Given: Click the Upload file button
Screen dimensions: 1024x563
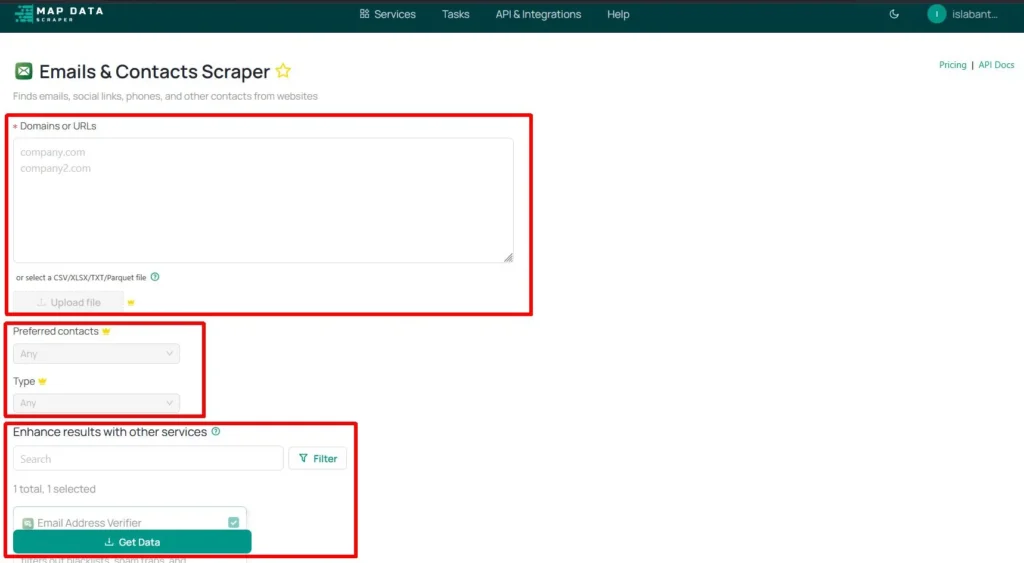Looking at the screenshot, I should pos(69,302).
